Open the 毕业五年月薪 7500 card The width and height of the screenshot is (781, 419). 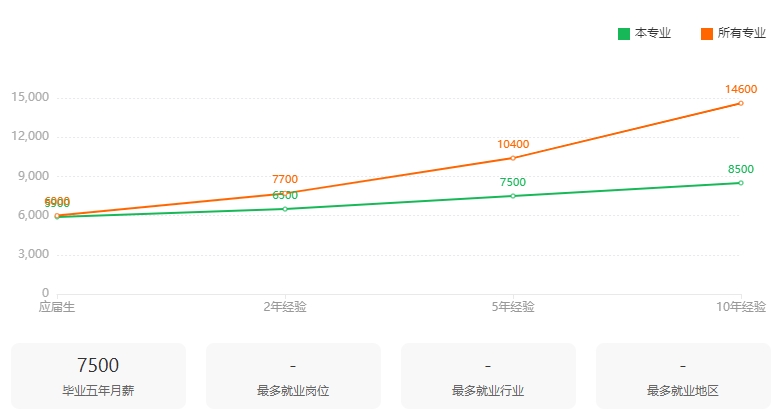click(98, 376)
